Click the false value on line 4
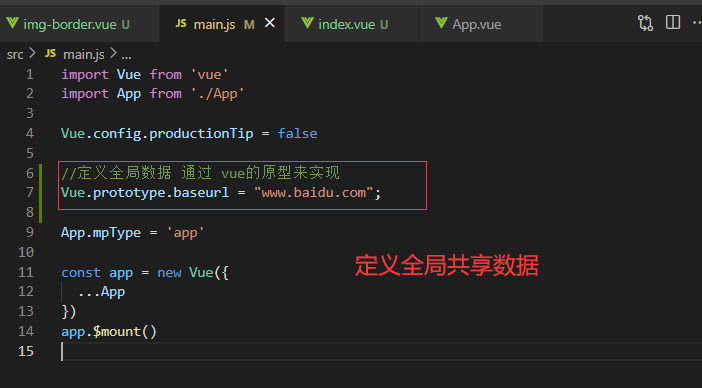 pos(297,133)
